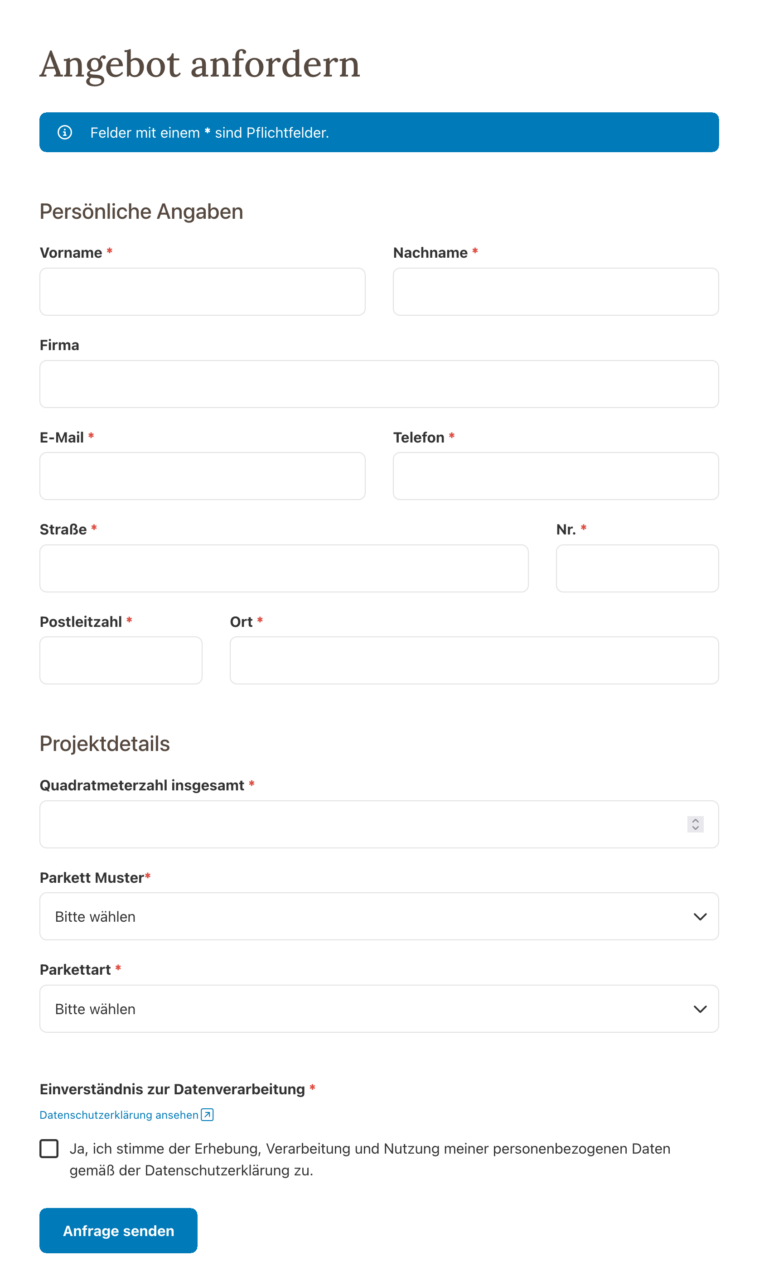Open the Parkettart selection dropdown
This screenshot has height=1280, width=759.
click(x=379, y=1008)
